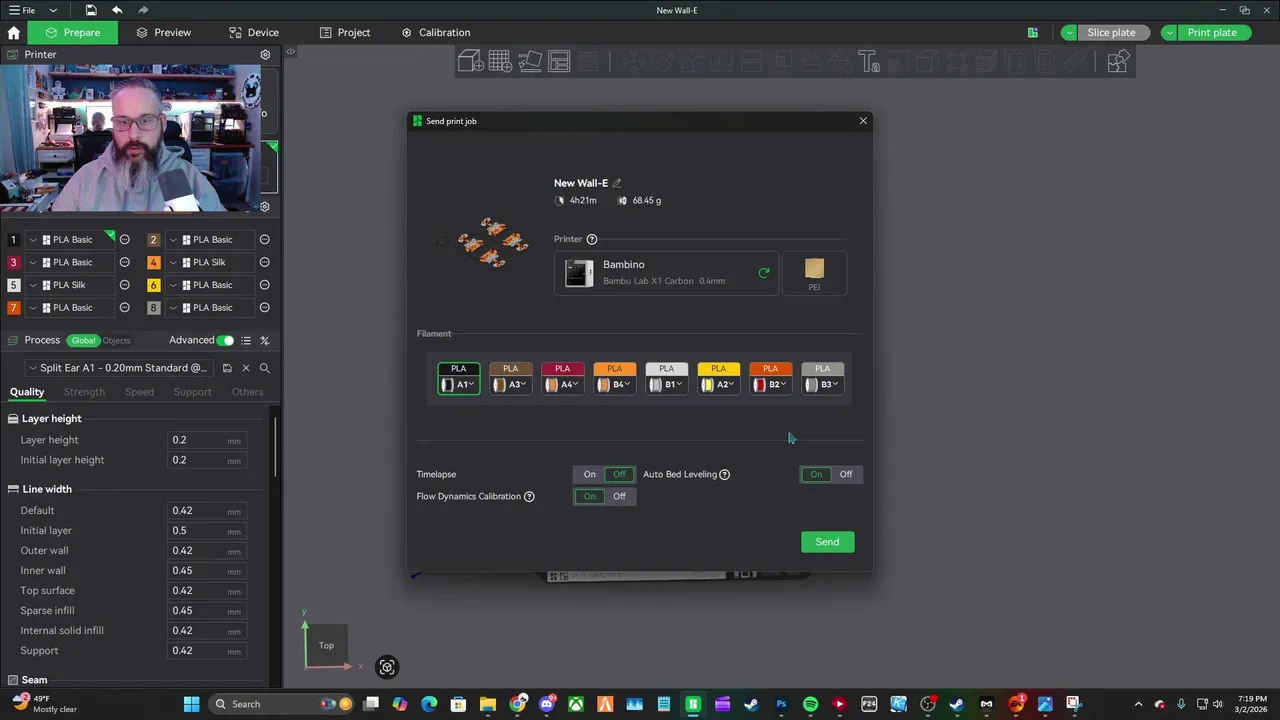Open the Assembly view puzzle icon
Screen dimensions: 1280x720
coord(1118,62)
